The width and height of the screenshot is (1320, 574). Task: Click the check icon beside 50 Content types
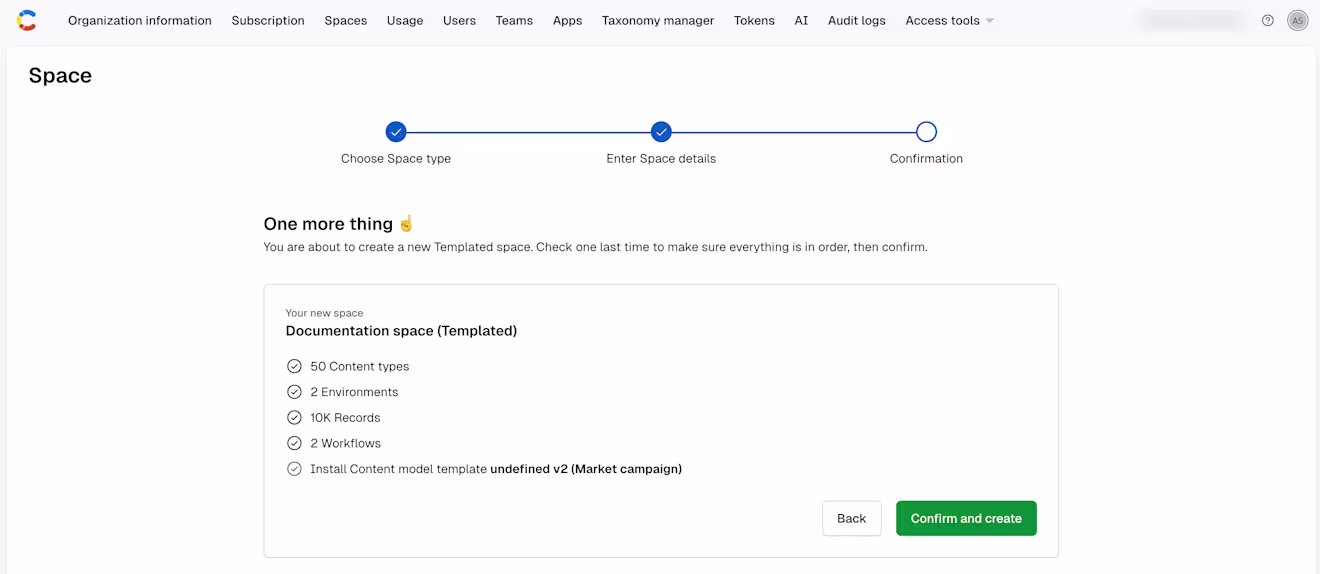294,366
